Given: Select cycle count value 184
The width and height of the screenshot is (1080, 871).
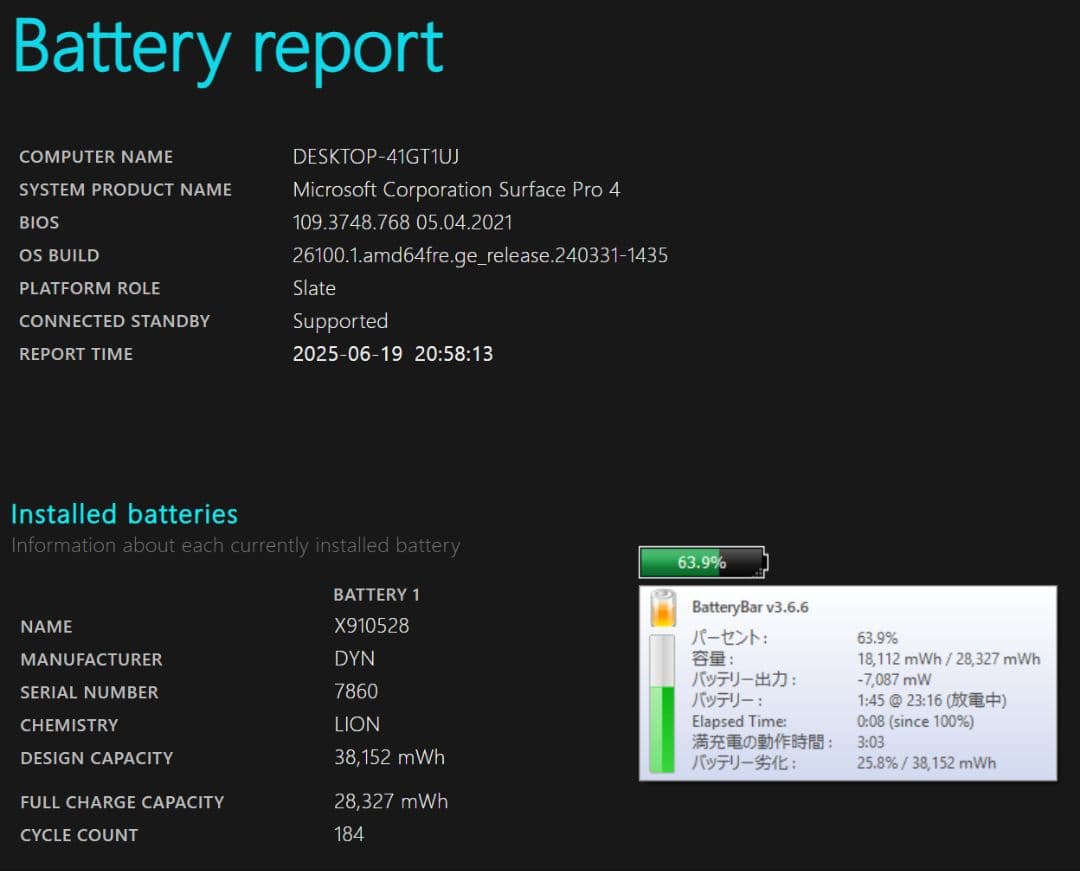Looking at the screenshot, I should coord(349,835).
